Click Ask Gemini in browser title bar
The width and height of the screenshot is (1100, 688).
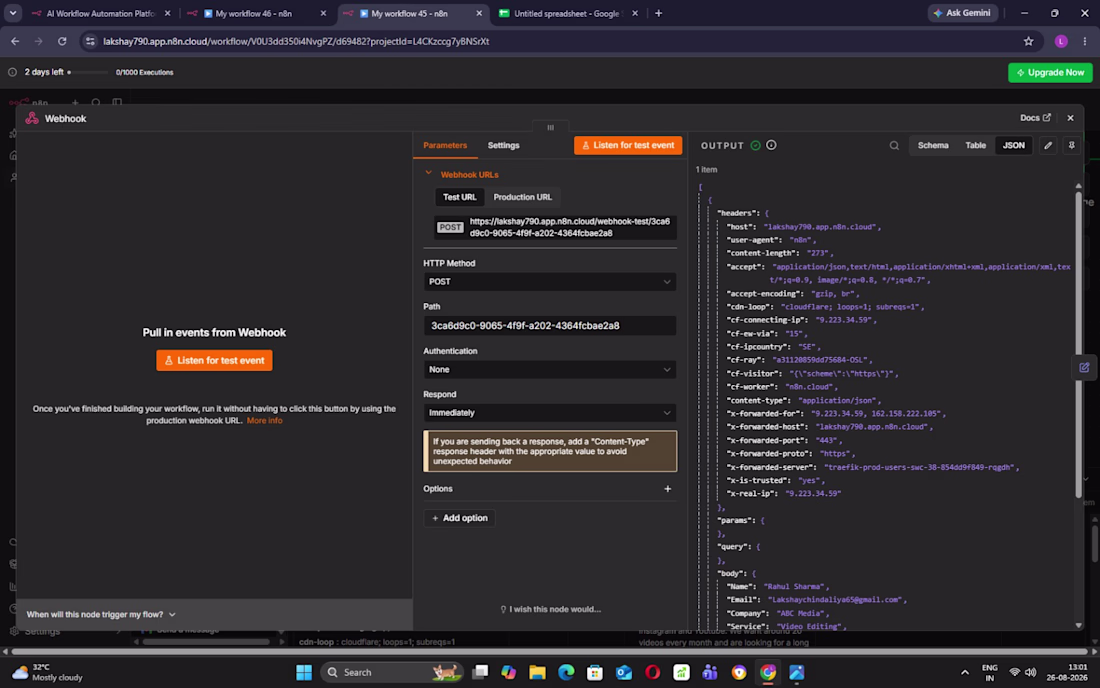pyautogui.click(x=962, y=13)
